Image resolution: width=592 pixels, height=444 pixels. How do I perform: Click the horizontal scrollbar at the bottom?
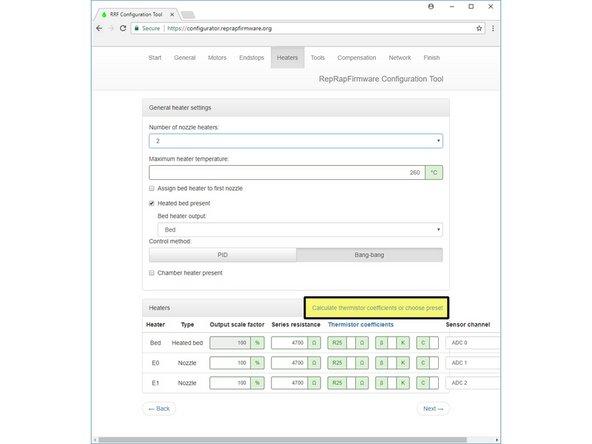point(282,440)
